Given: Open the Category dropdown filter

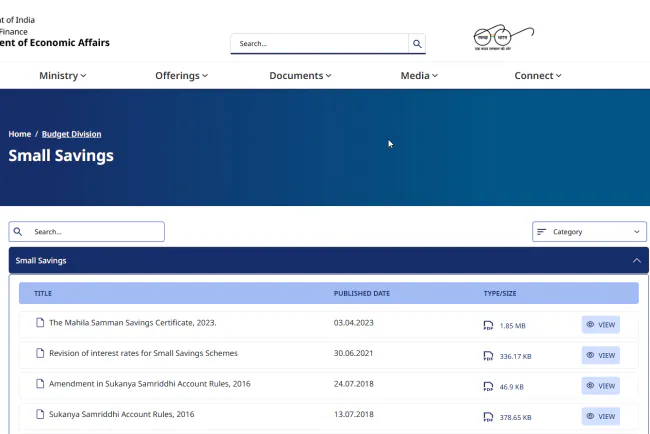Looking at the screenshot, I should click(589, 232).
